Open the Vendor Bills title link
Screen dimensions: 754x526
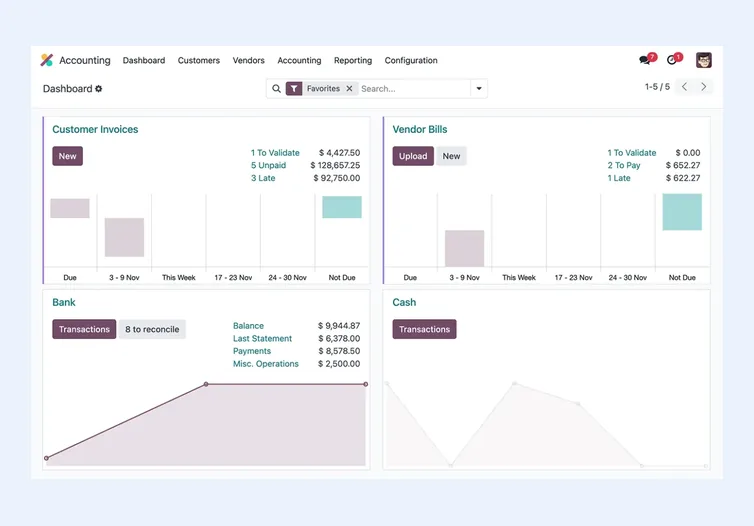pos(420,129)
